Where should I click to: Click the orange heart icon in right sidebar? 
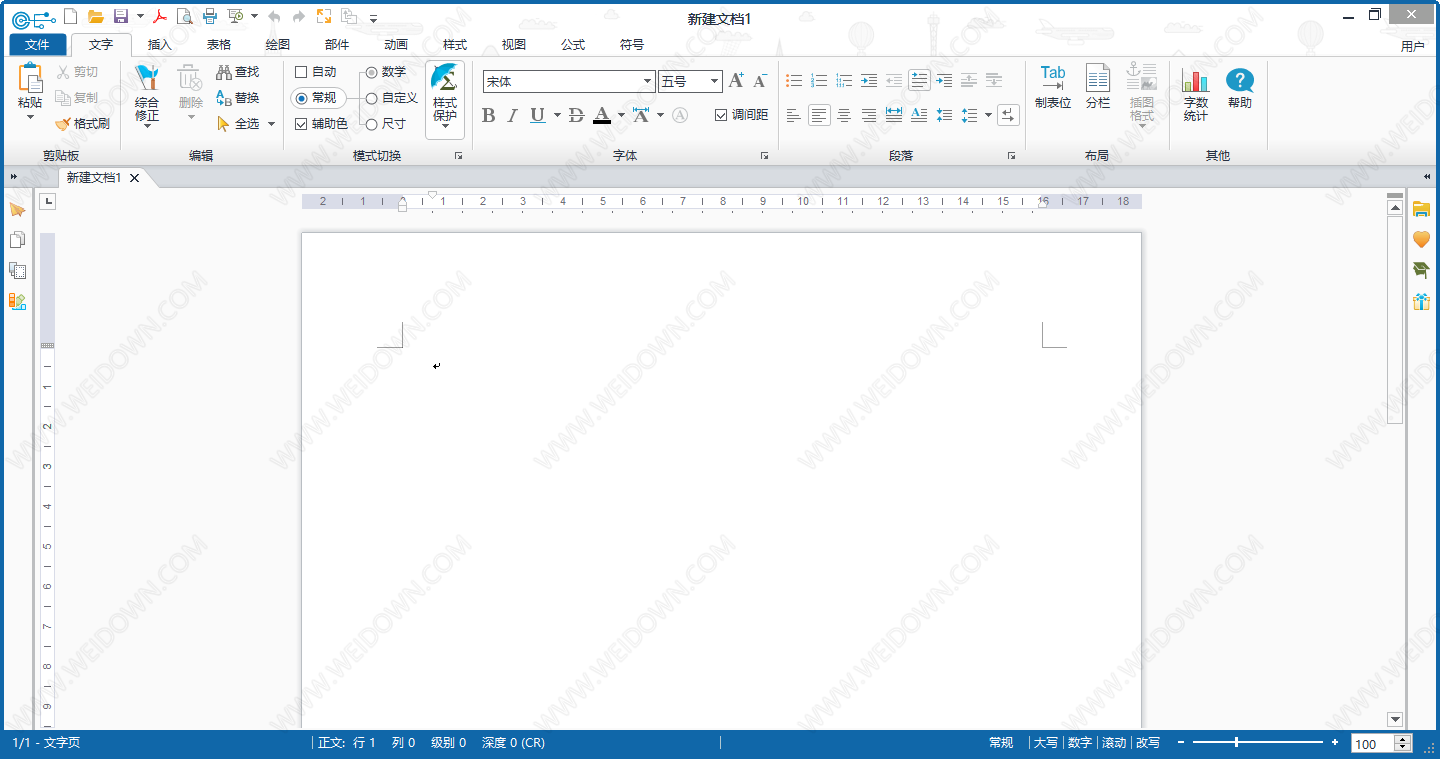1421,239
